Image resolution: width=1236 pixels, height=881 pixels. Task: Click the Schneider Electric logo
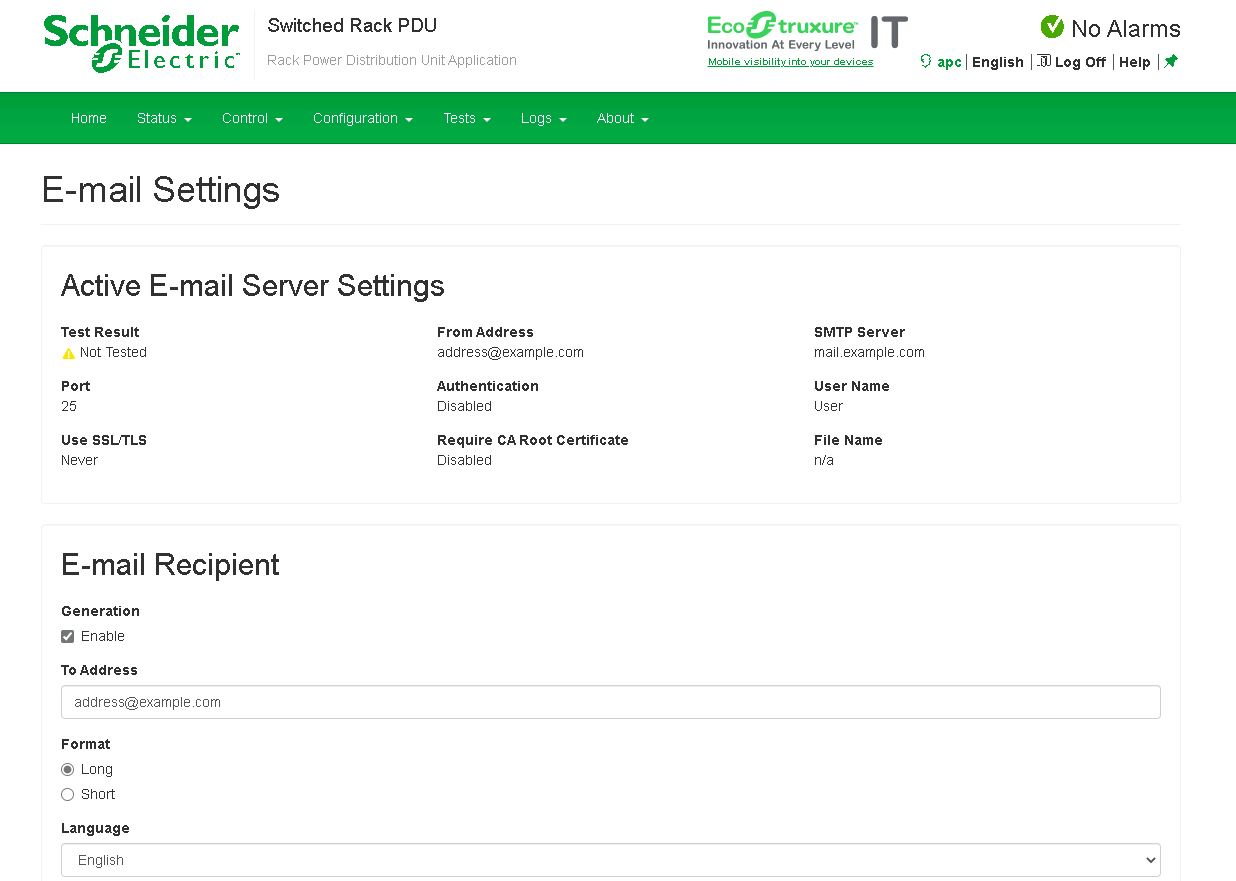141,44
